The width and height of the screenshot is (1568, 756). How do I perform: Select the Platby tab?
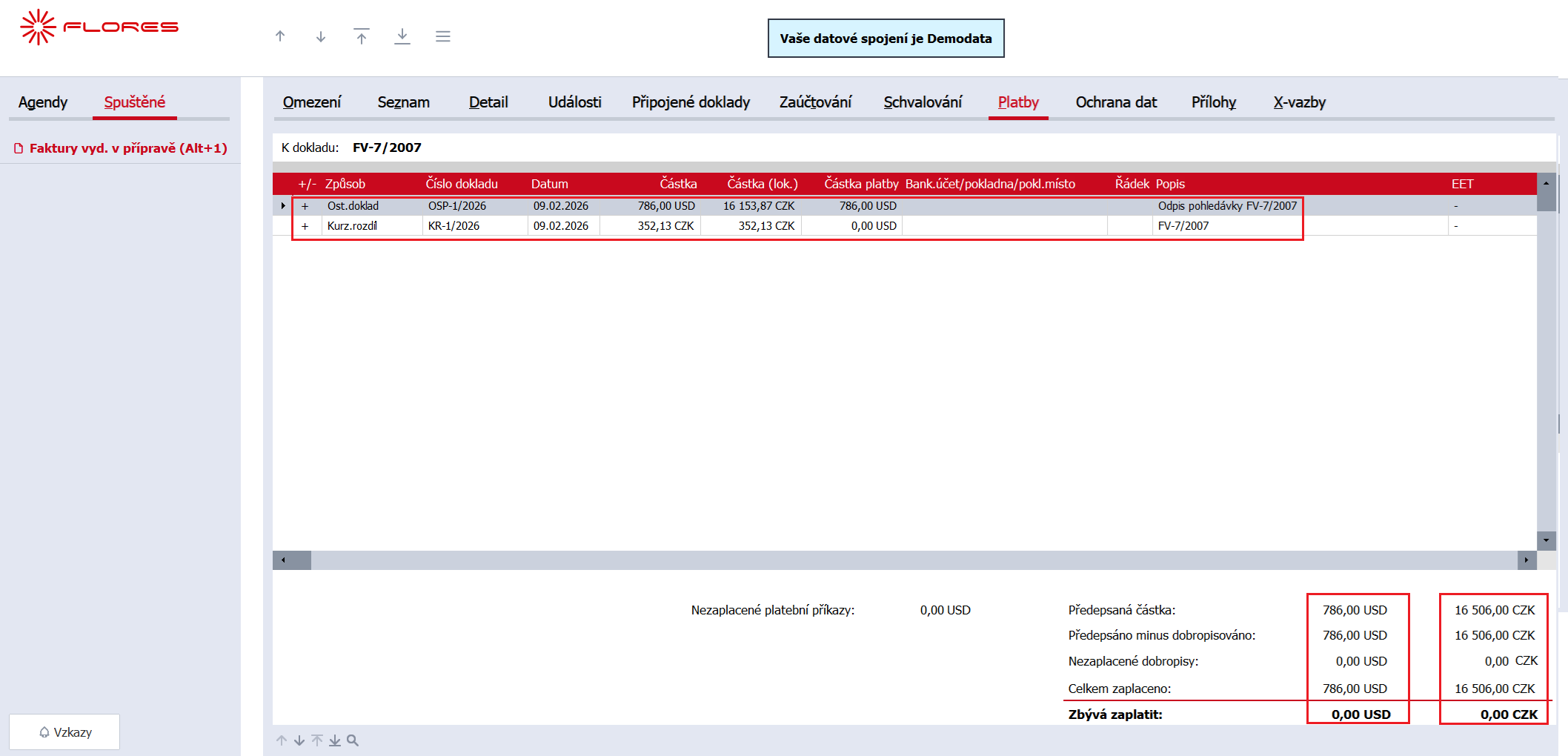point(1019,102)
